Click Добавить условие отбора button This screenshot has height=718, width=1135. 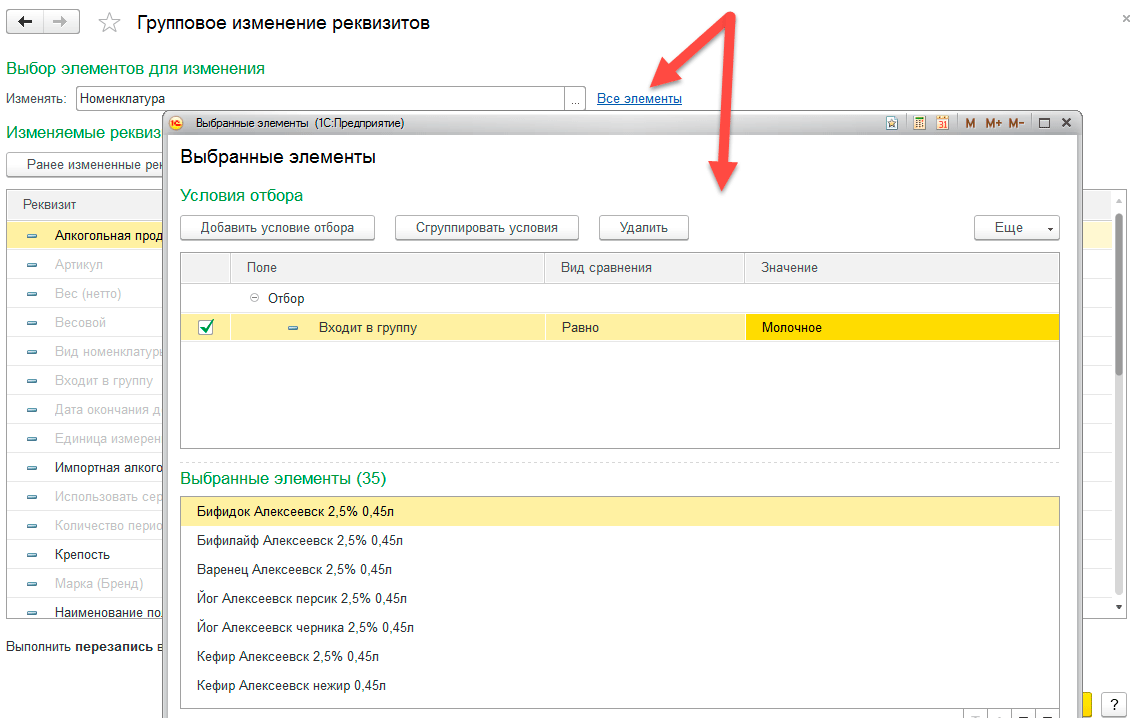tap(277, 228)
